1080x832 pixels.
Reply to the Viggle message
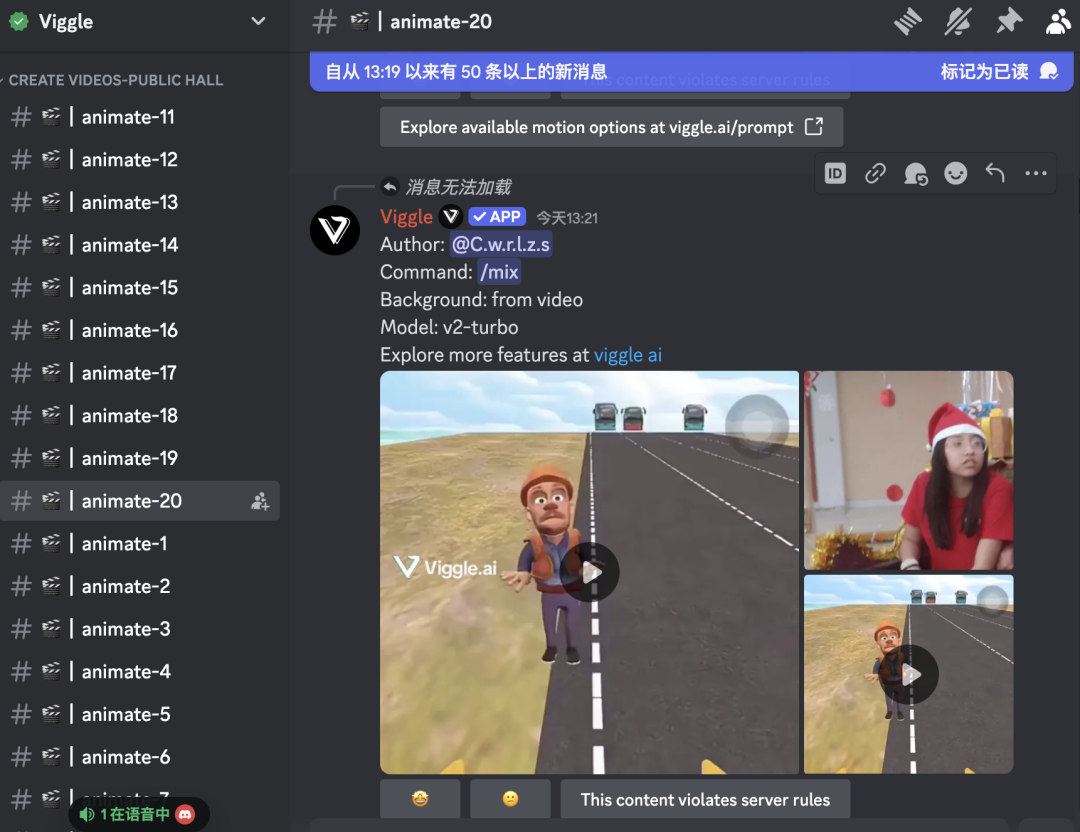995,174
